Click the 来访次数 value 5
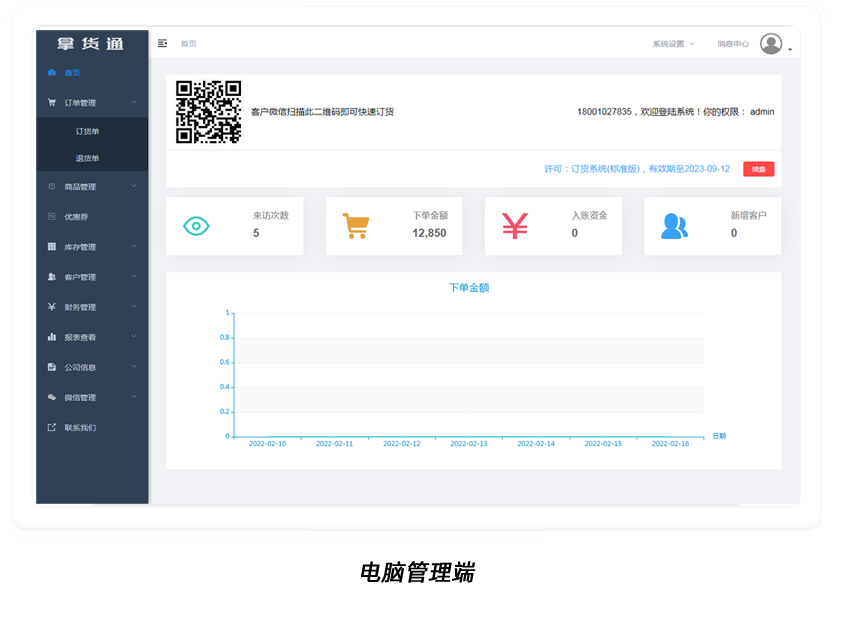The width and height of the screenshot is (850, 617). click(x=256, y=233)
